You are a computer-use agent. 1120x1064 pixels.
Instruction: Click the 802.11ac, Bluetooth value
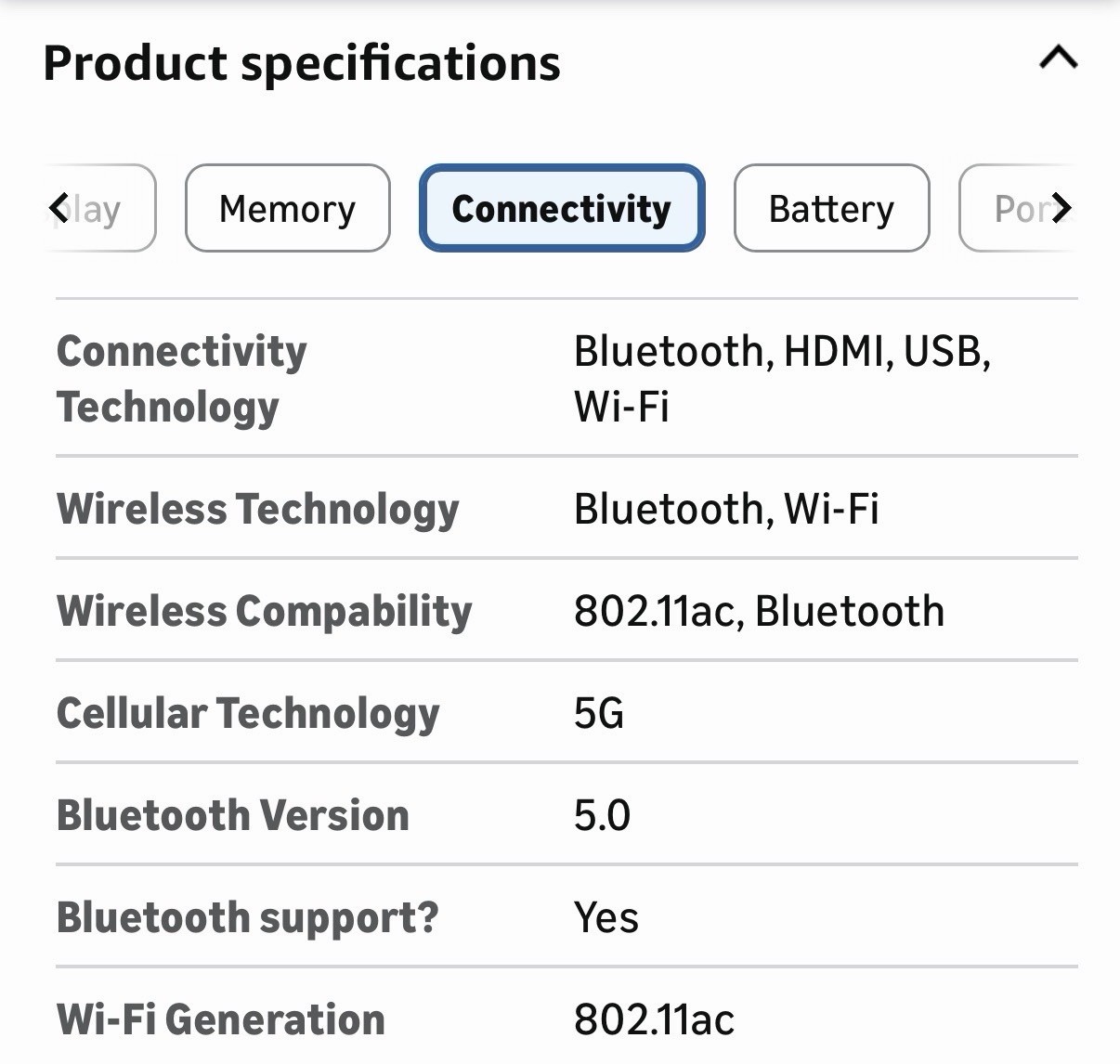click(x=759, y=611)
